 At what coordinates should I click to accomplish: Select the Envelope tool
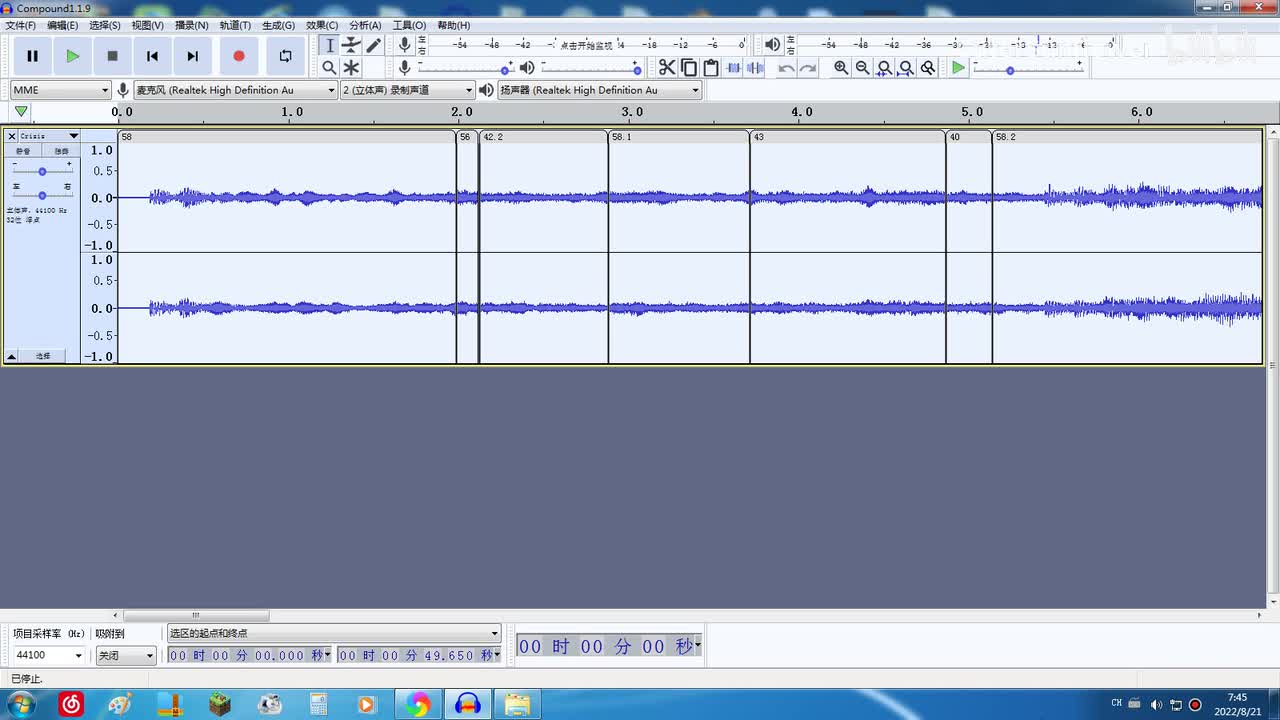pyautogui.click(x=351, y=45)
